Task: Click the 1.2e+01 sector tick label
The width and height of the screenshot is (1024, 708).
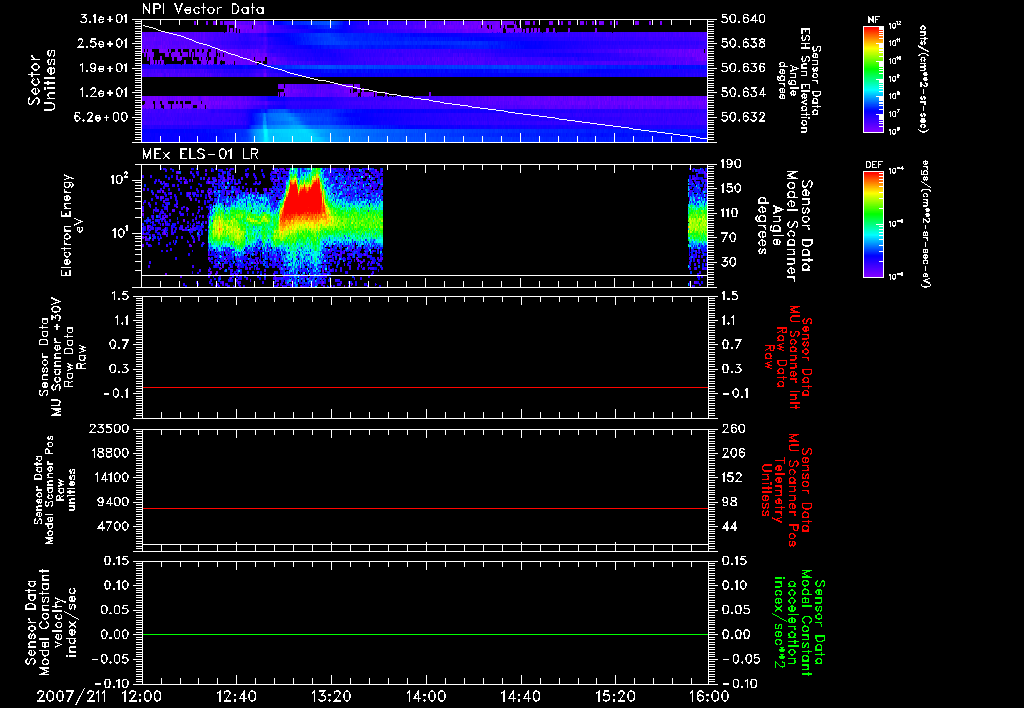Action: pos(104,92)
